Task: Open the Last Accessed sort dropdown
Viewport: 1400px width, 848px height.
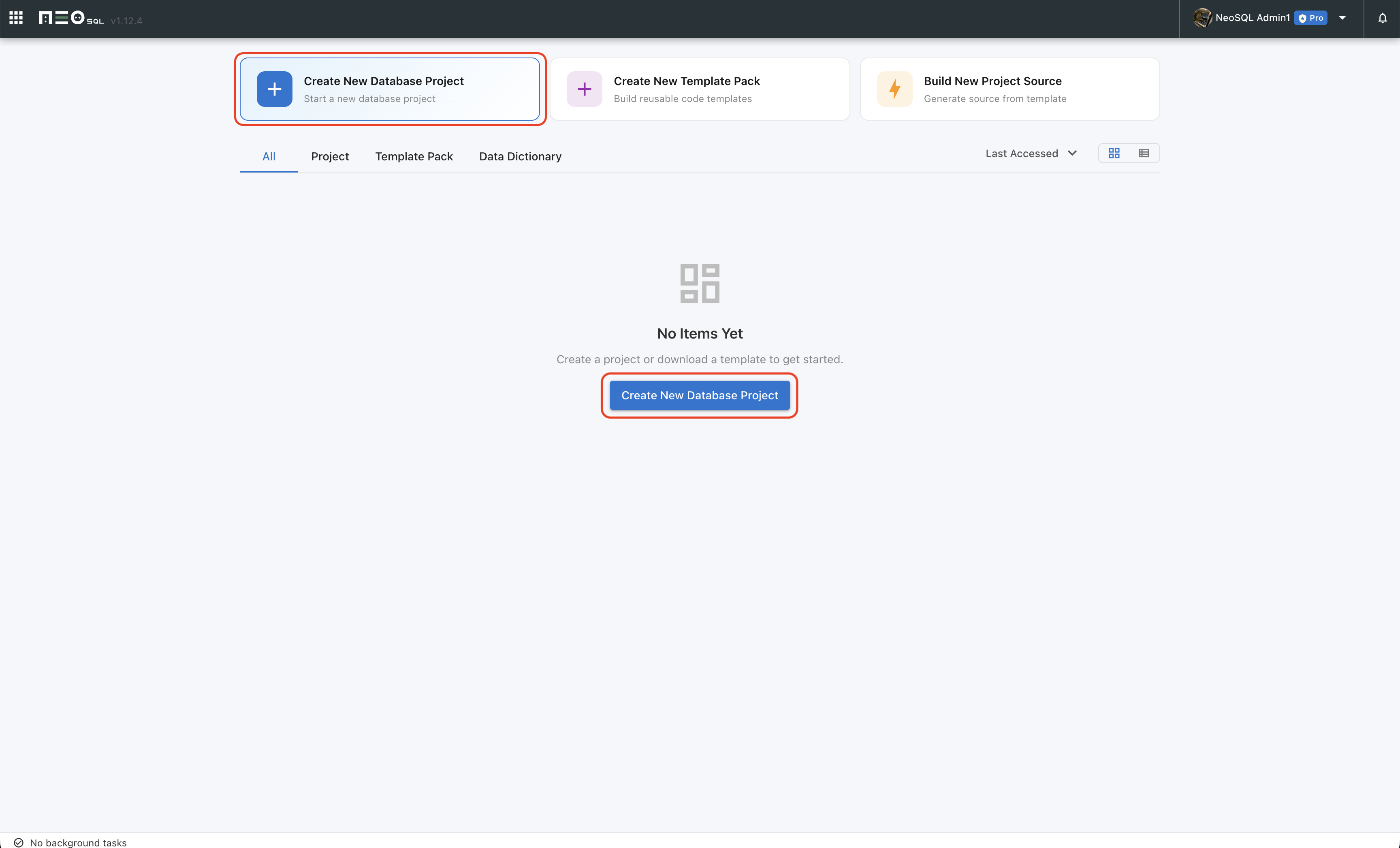Action: pos(1031,153)
